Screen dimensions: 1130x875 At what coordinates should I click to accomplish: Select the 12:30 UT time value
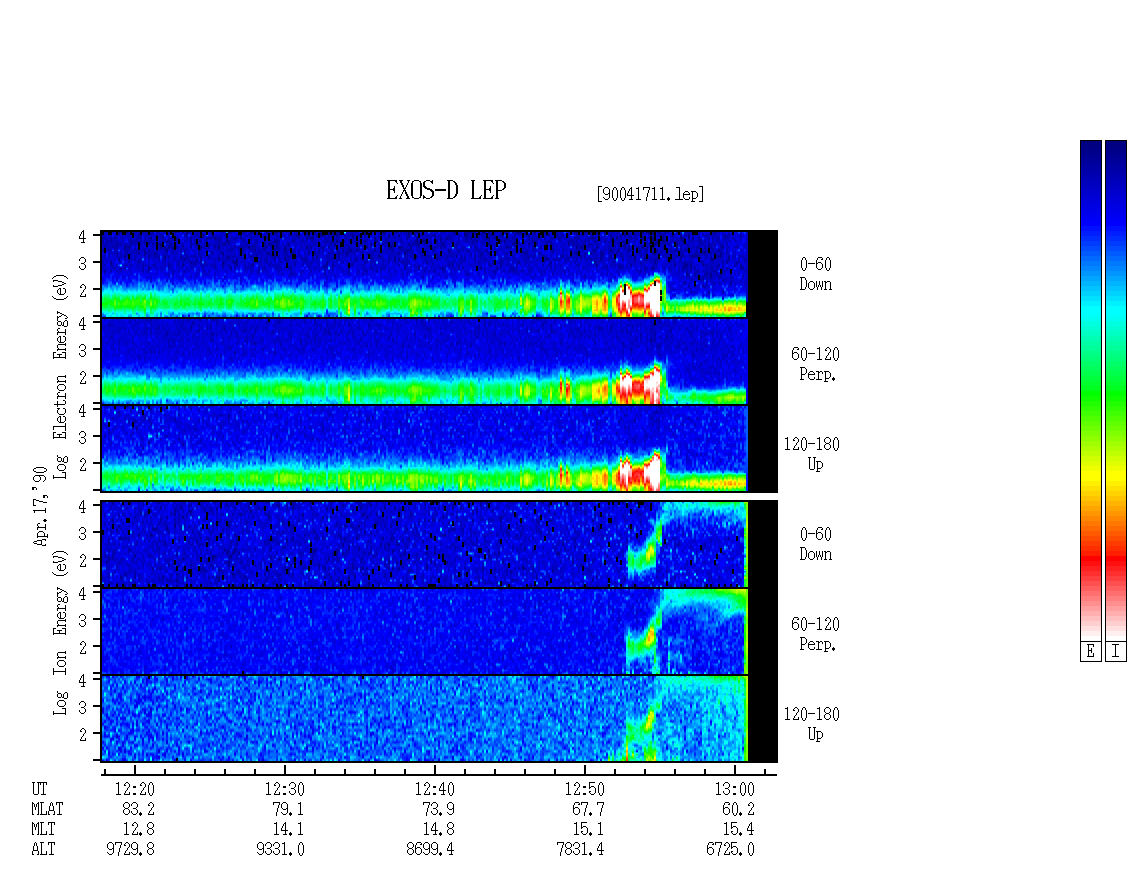[284, 789]
